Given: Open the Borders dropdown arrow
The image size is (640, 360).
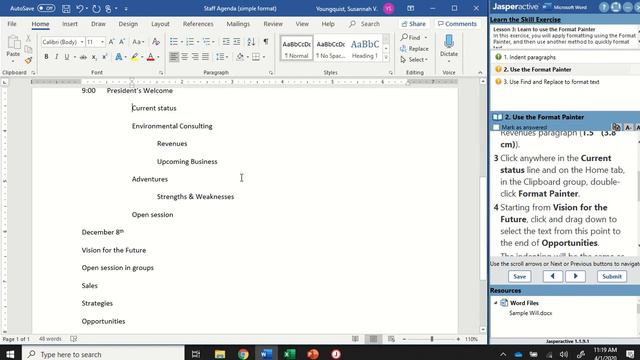Looking at the screenshot, I should coord(264,57).
